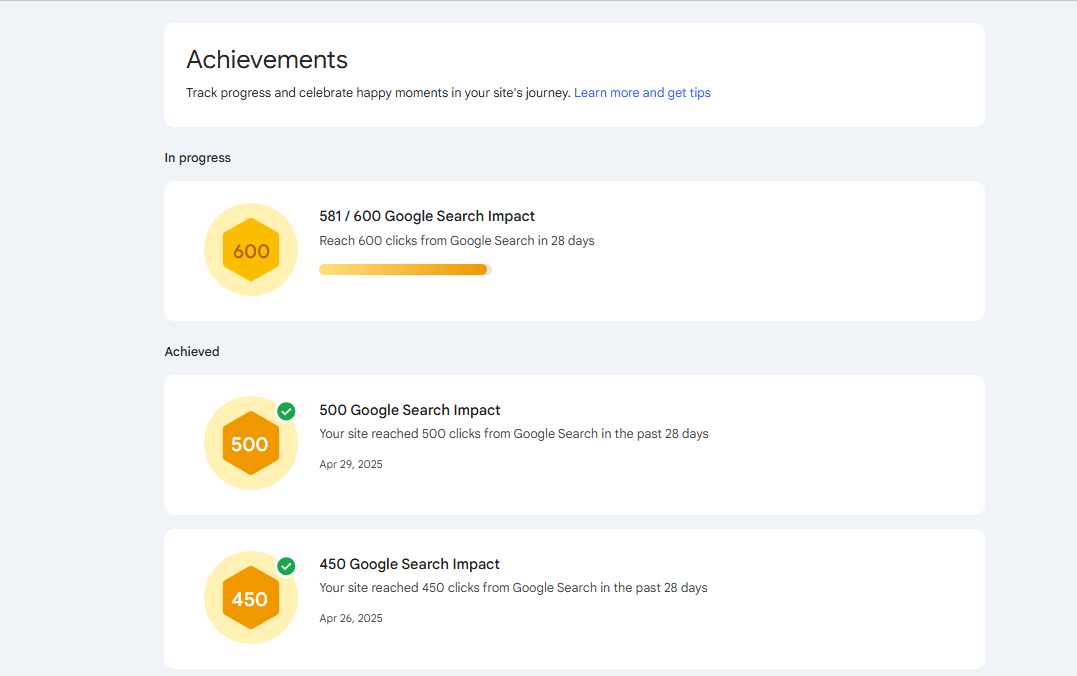Image resolution: width=1077 pixels, height=676 pixels.
Task: Click the unfilled end of progress bar
Action: point(489,269)
